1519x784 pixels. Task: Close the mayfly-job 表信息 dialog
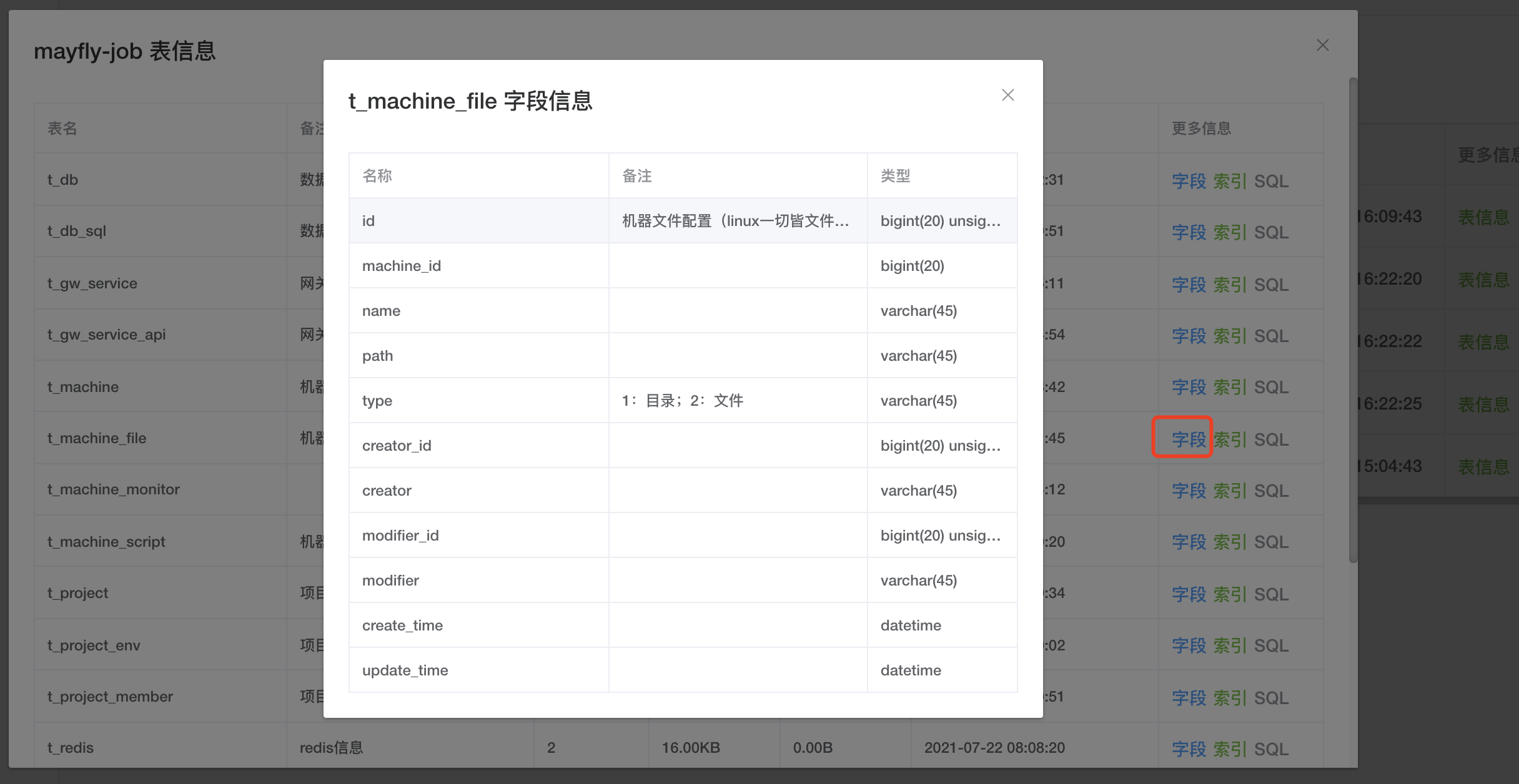(1322, 45)
